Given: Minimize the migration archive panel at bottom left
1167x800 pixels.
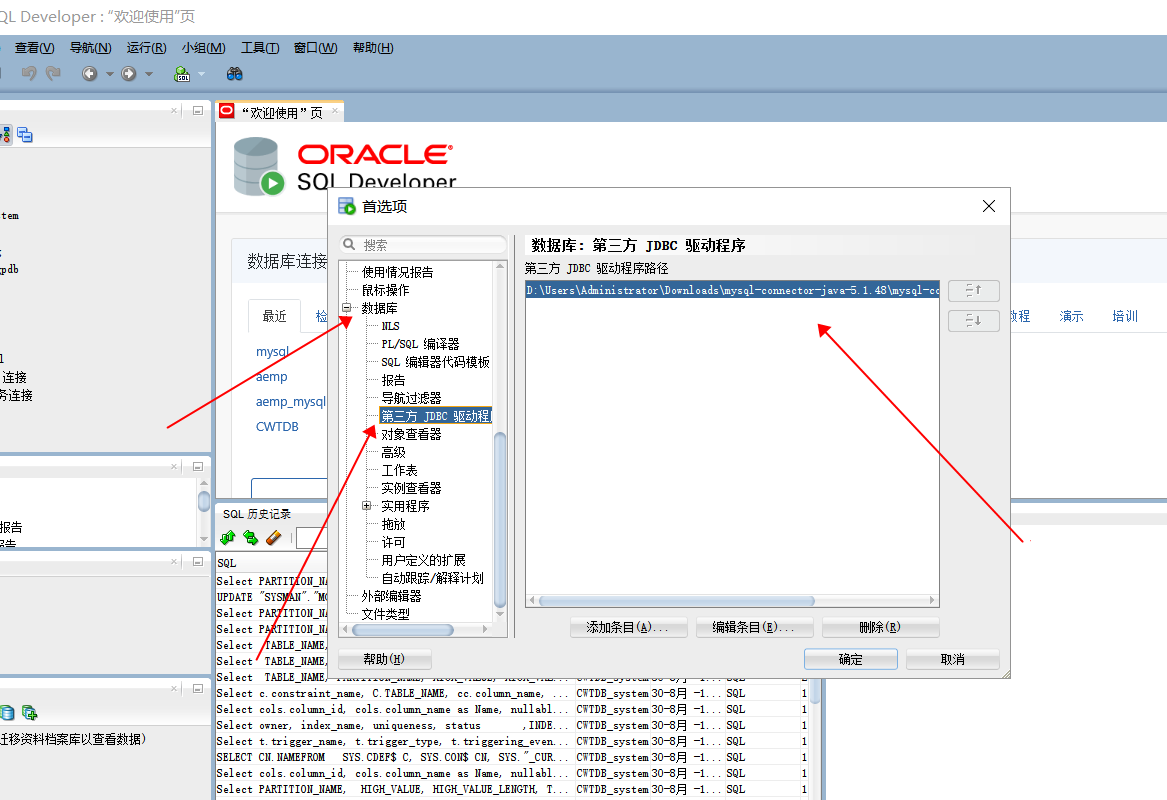Looking at the screenshot, I should 198,689.
